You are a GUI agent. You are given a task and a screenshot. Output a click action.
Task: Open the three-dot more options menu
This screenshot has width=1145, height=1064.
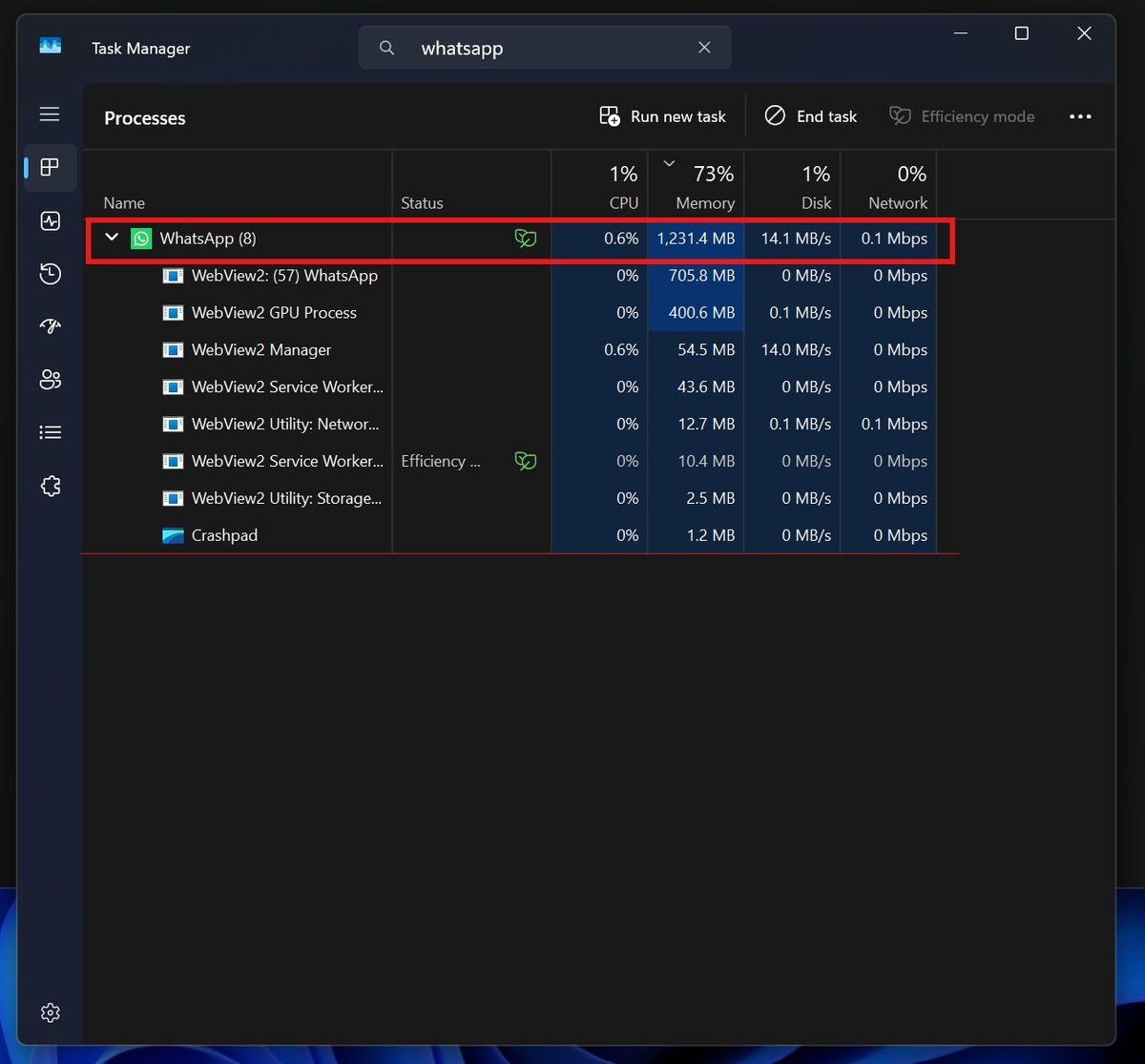coord(1080,116)
